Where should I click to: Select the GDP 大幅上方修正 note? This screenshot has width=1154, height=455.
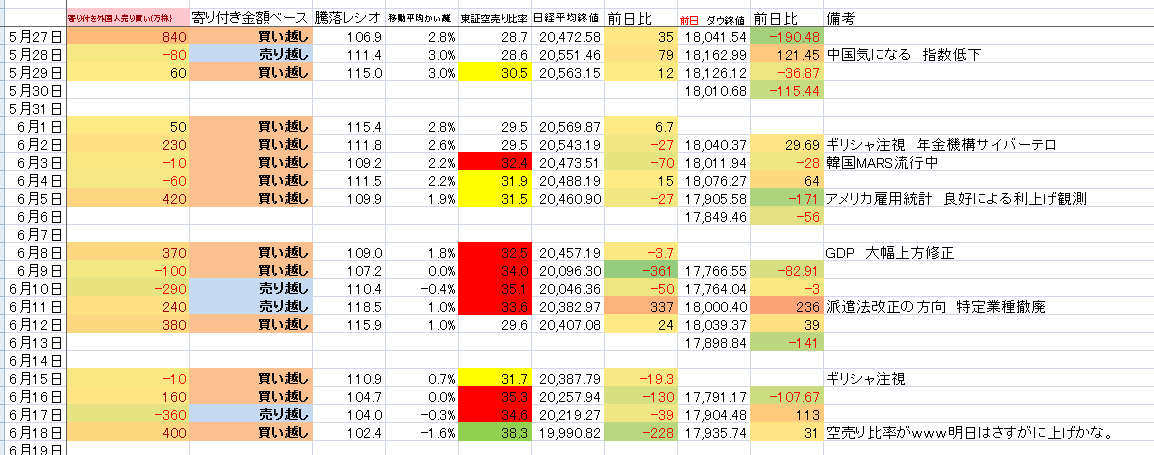(890, 252)
